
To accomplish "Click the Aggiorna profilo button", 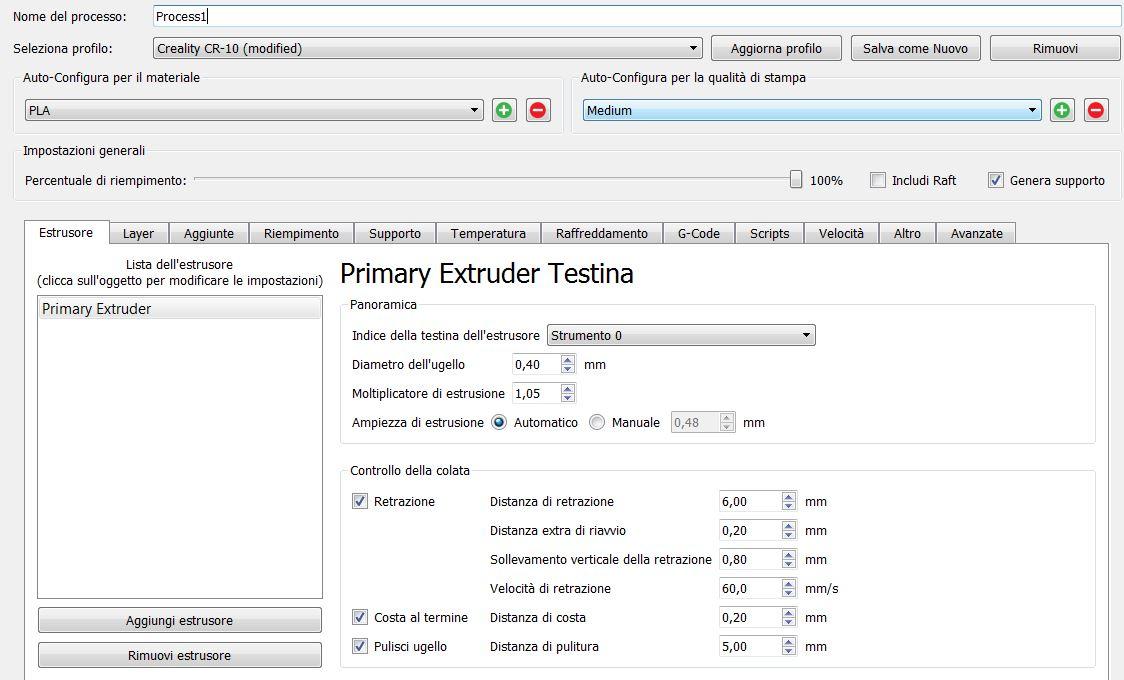I will coord(776,49).
